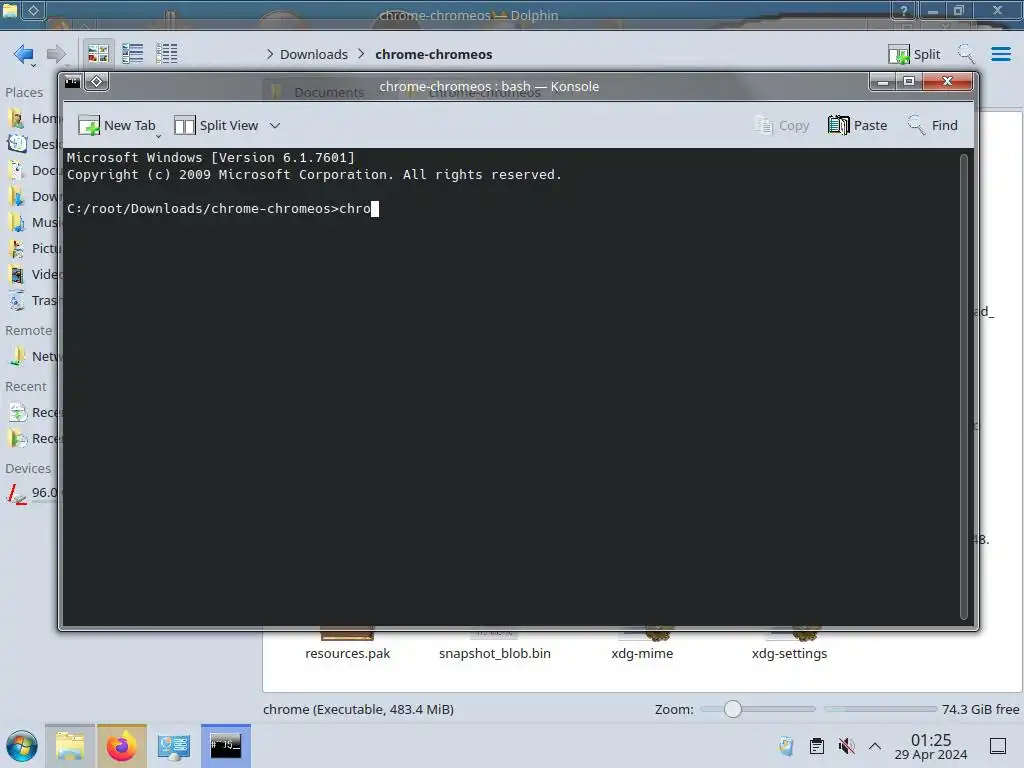Screen dimensions: 1024x768
Task: Open Desktop in Places sidebar
Action: (33, 144)
